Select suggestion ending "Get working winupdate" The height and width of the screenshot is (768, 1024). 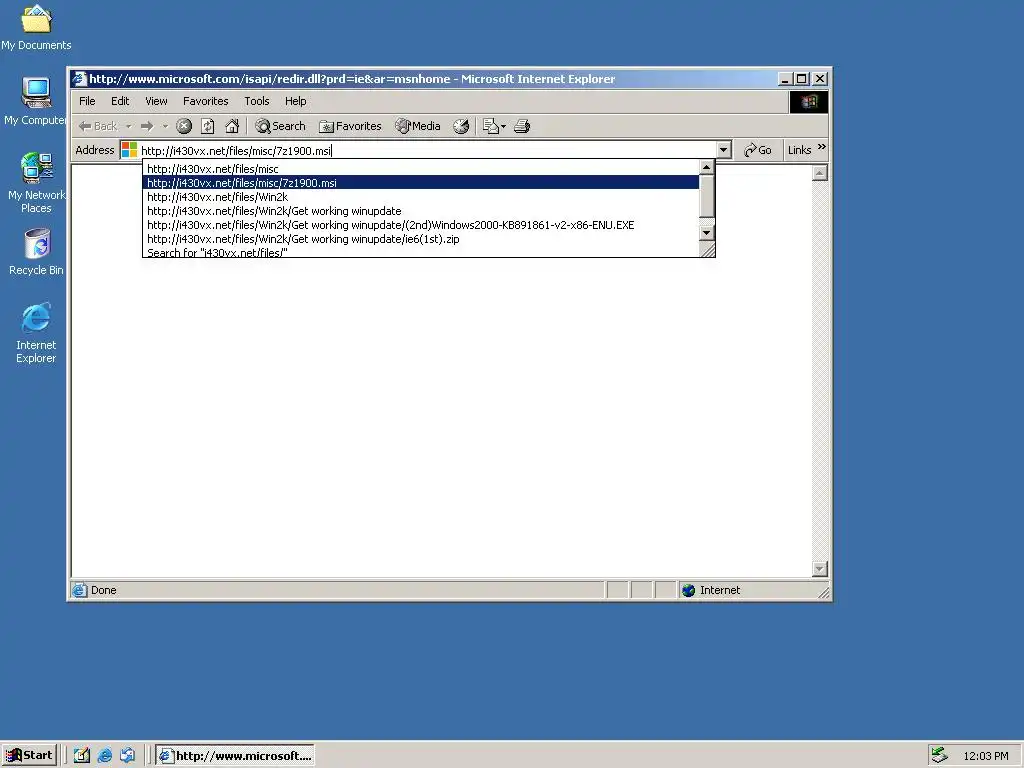[421, 211]
